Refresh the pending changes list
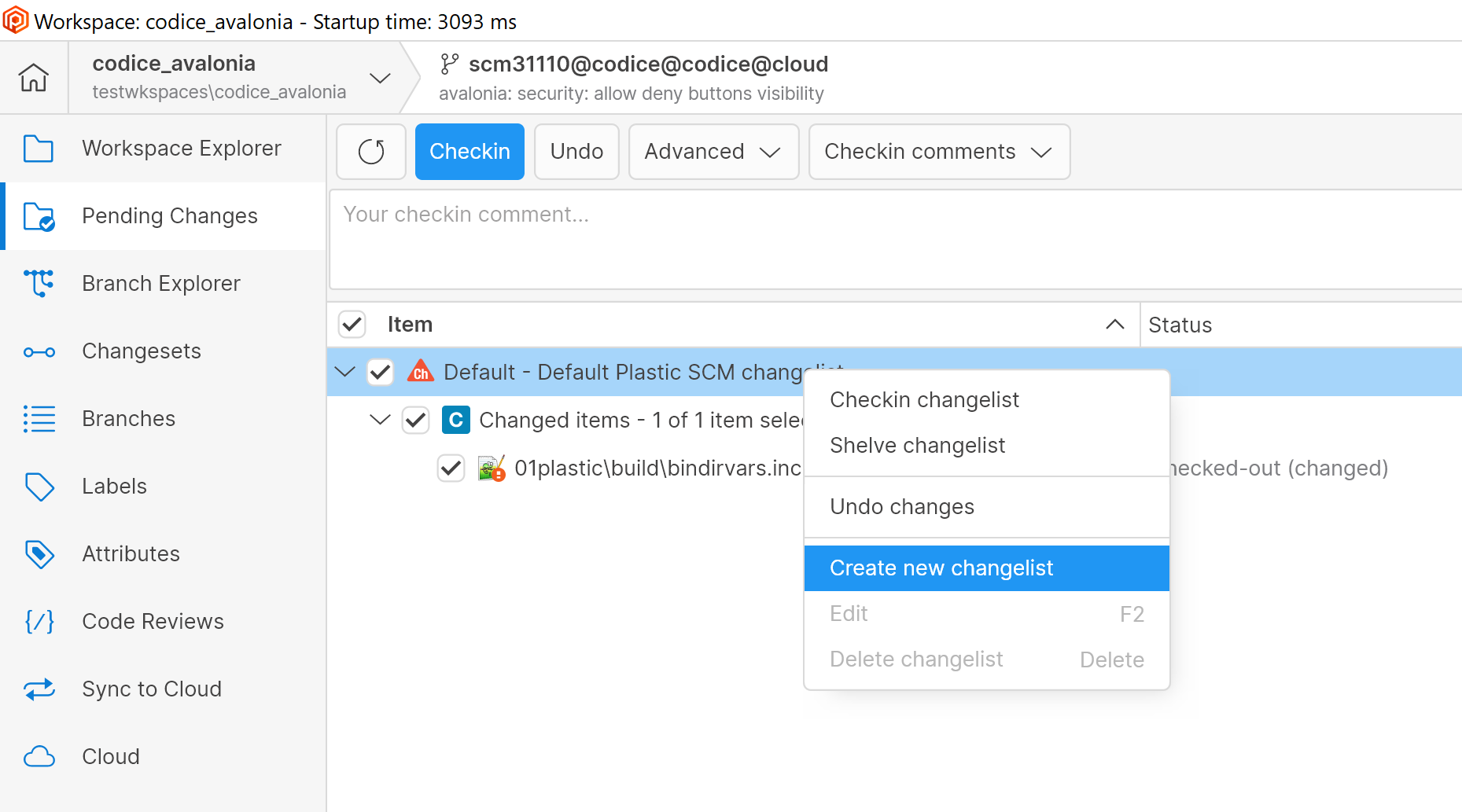The image size is (1462, 812). point(370,151)
